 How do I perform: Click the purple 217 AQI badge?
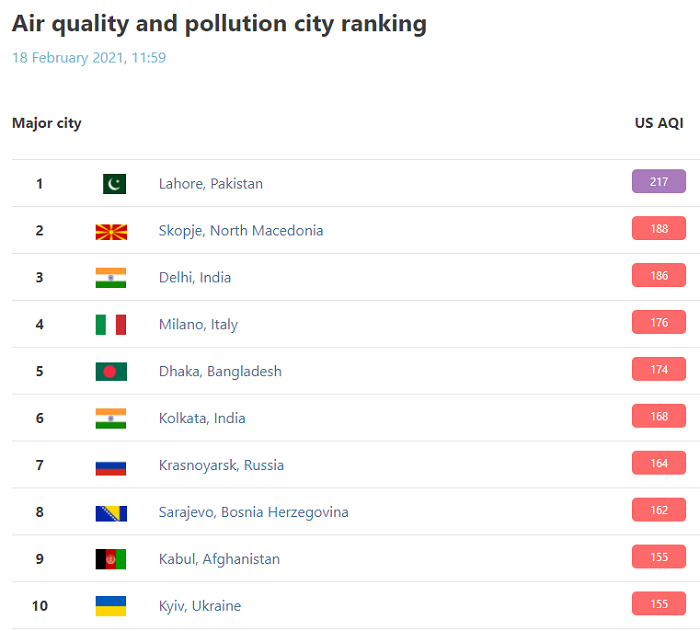(658, 181)
